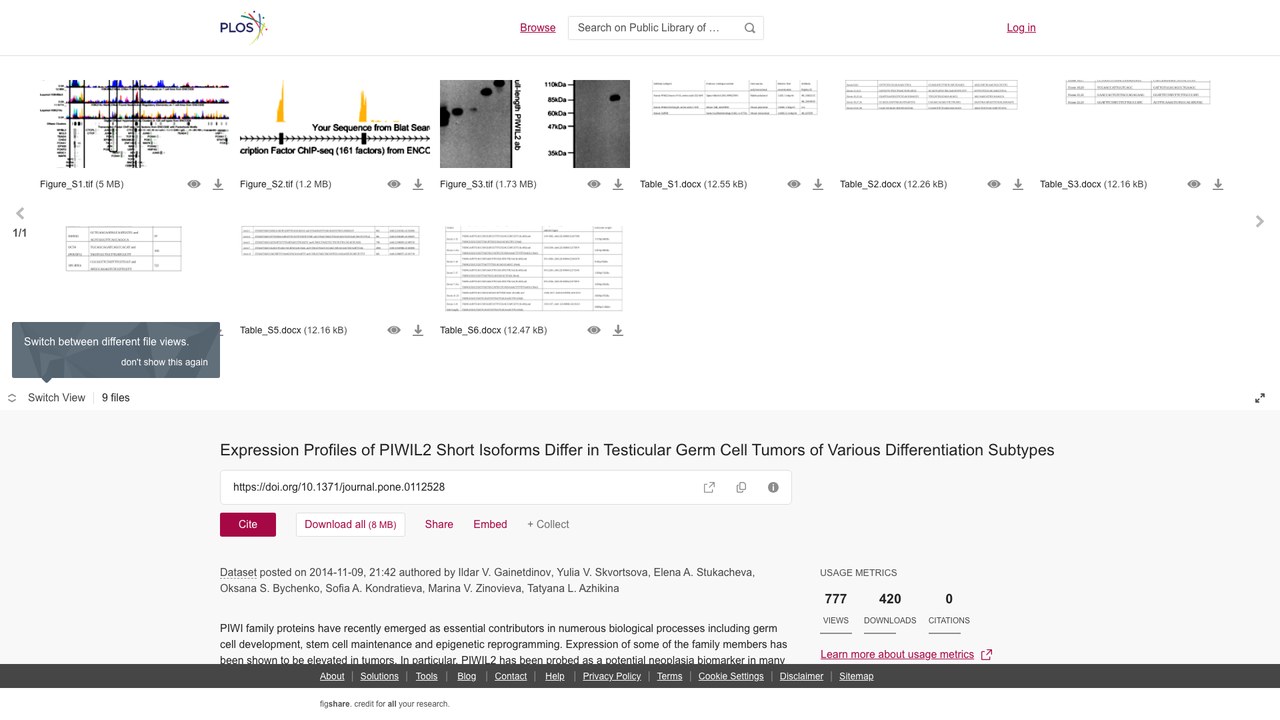The image size is (1280, 720).
Task: Add dataset via Collect button
Action: (548, 524)
